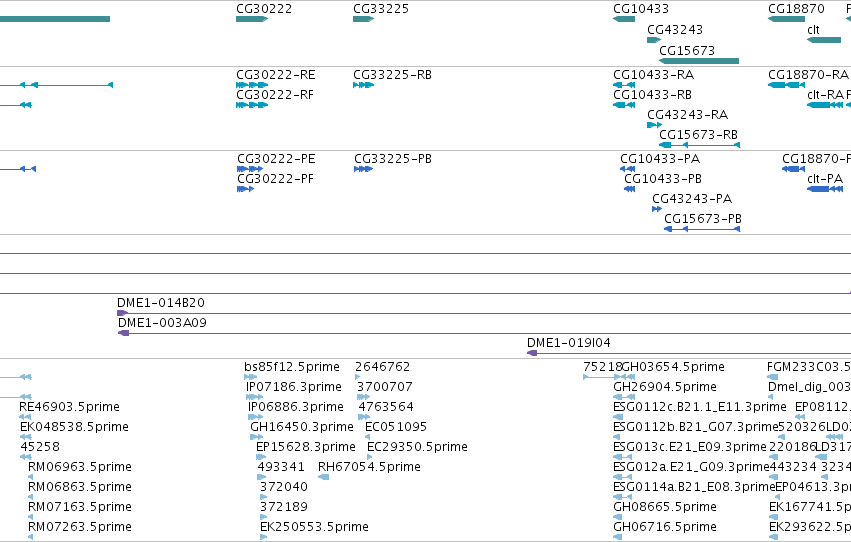
Task: Click protein CG15673-PB
Action: (x=703, y=219)
